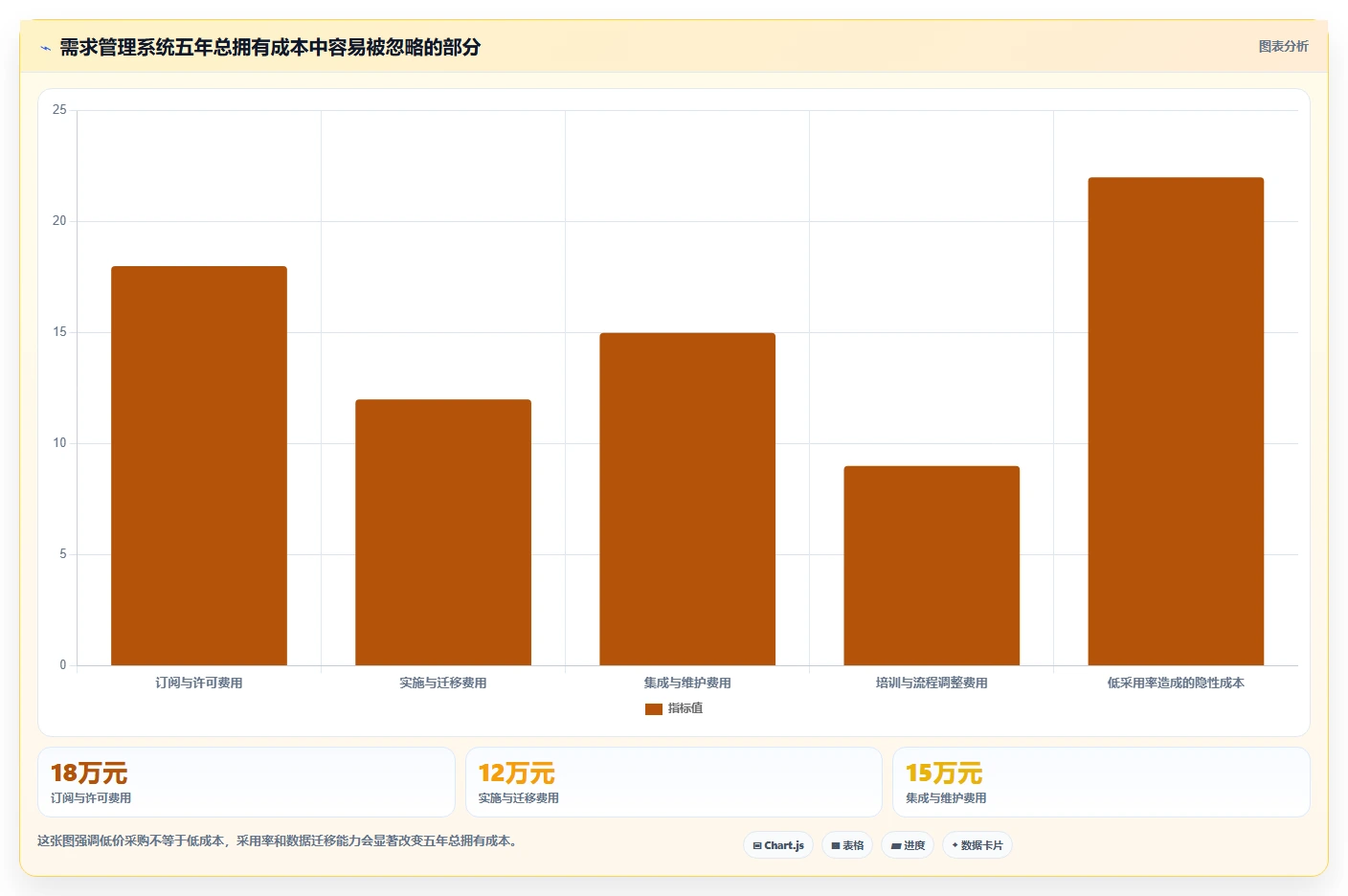The width and height of the screenshot is (1348, 896).
Task: Click the 表格 tag chip
Action: pos(847,845)
